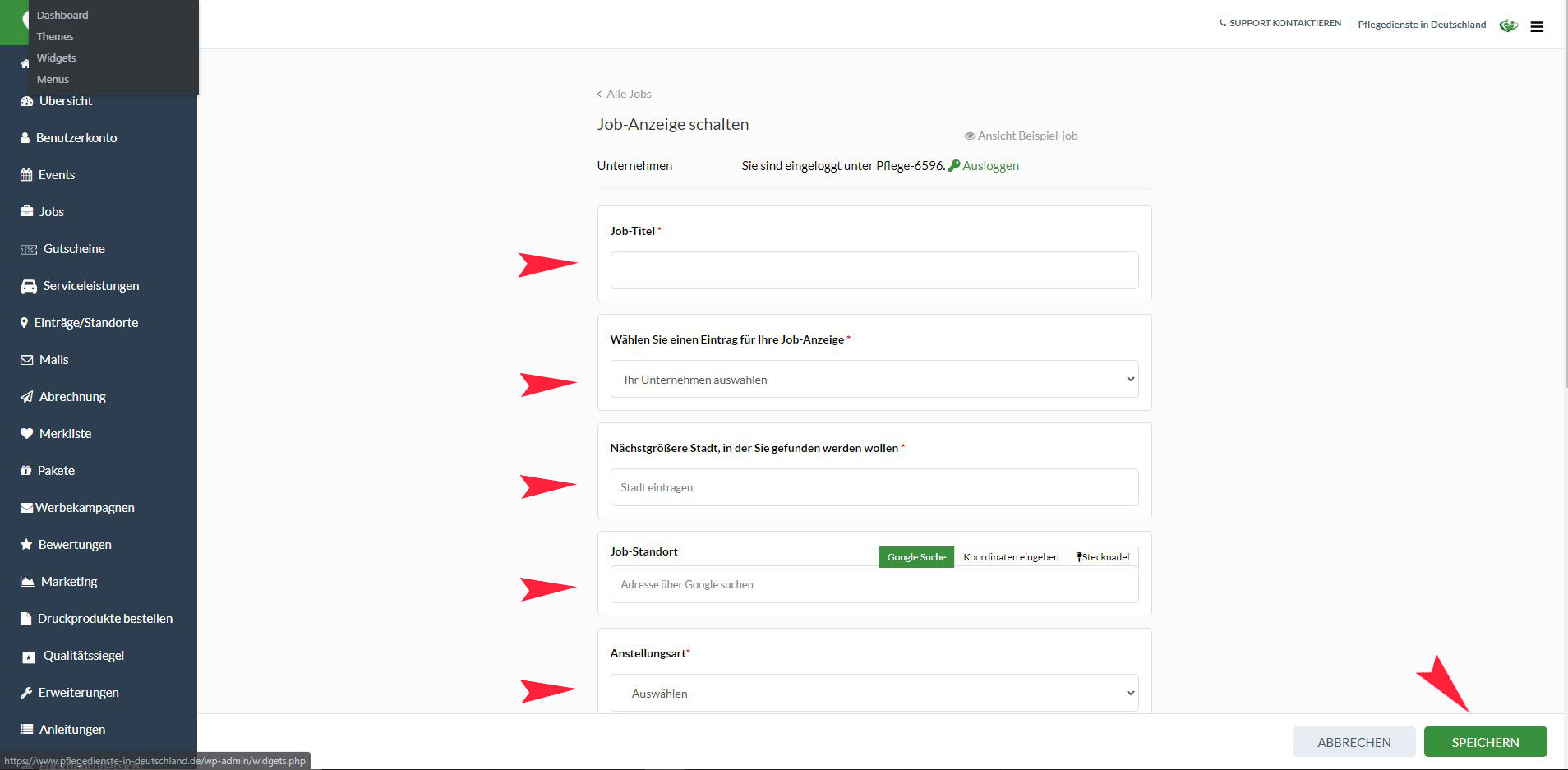Image resolution: width=1568 pixels, height=770 pixels.
Task: Click the Merkliste heart icon
Action: click(x=26, y=434)
